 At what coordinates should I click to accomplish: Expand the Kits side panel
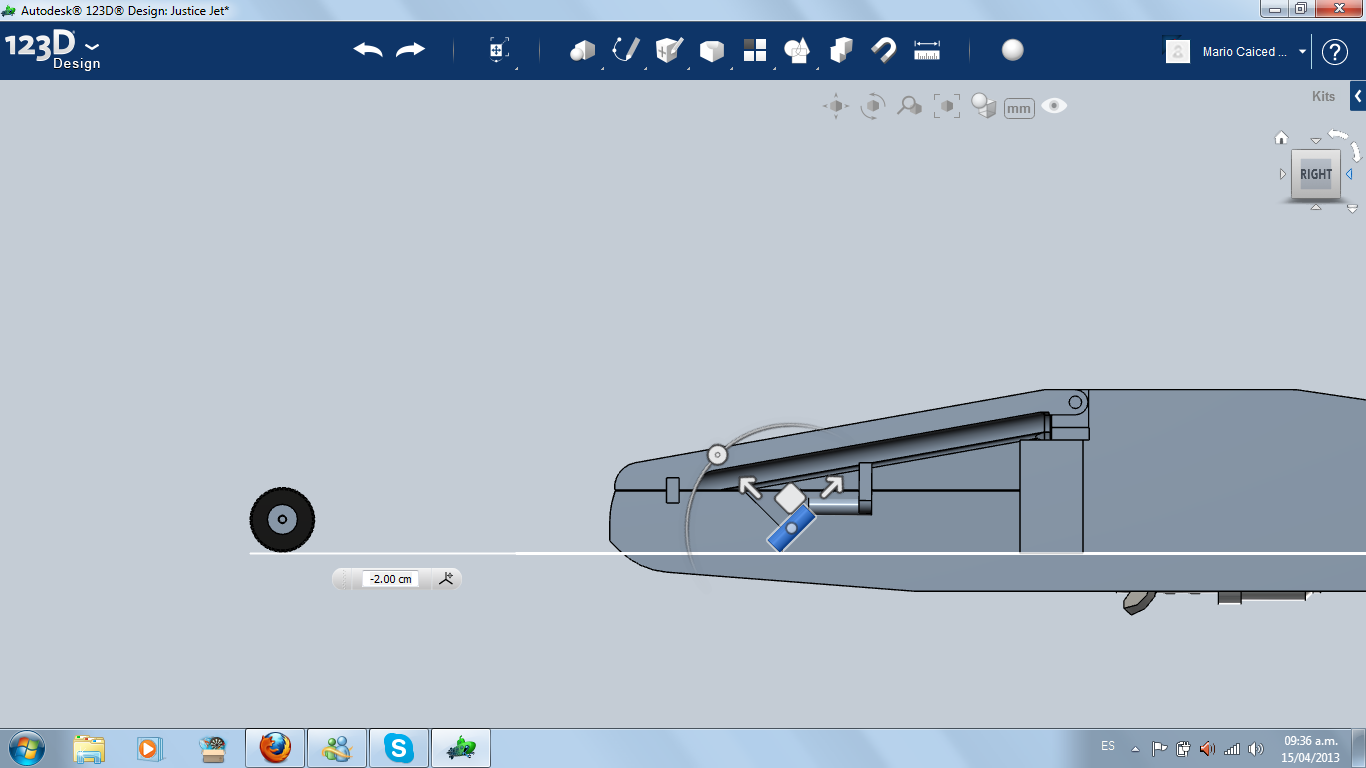coord(1358,97)
